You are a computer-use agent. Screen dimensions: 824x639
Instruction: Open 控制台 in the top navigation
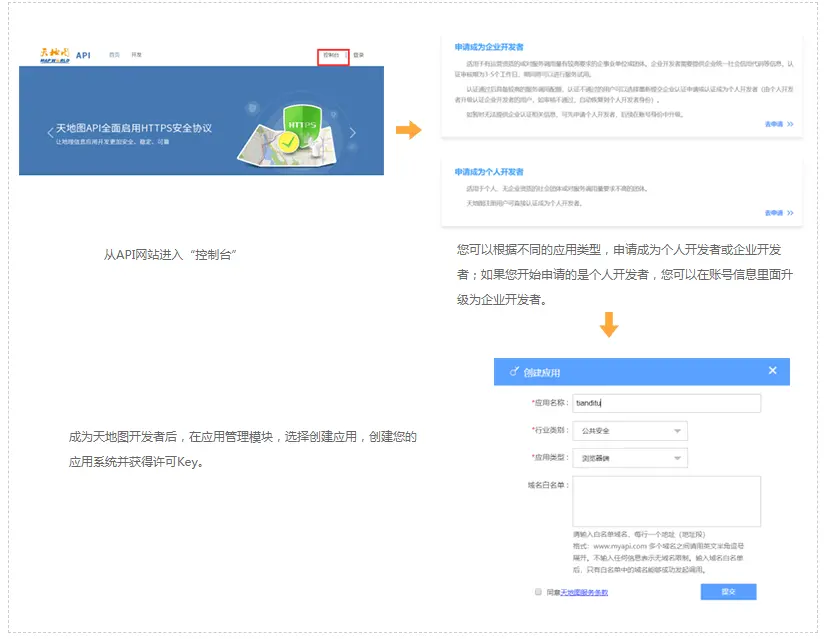[332, 55]
